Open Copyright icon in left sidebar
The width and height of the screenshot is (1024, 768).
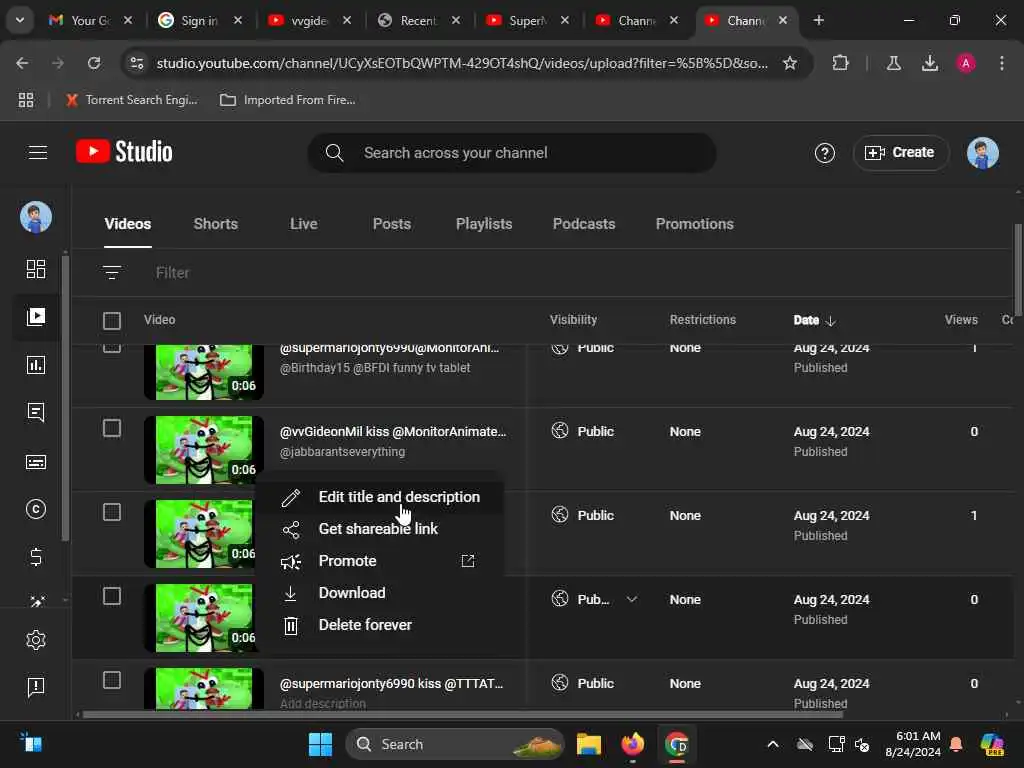tap(36, 509)
